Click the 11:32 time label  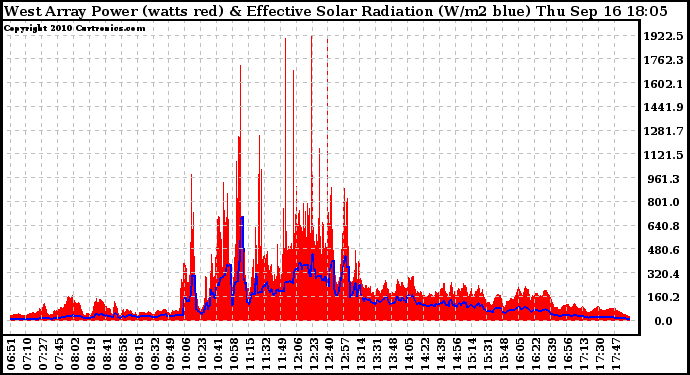[x=266, y=354]
